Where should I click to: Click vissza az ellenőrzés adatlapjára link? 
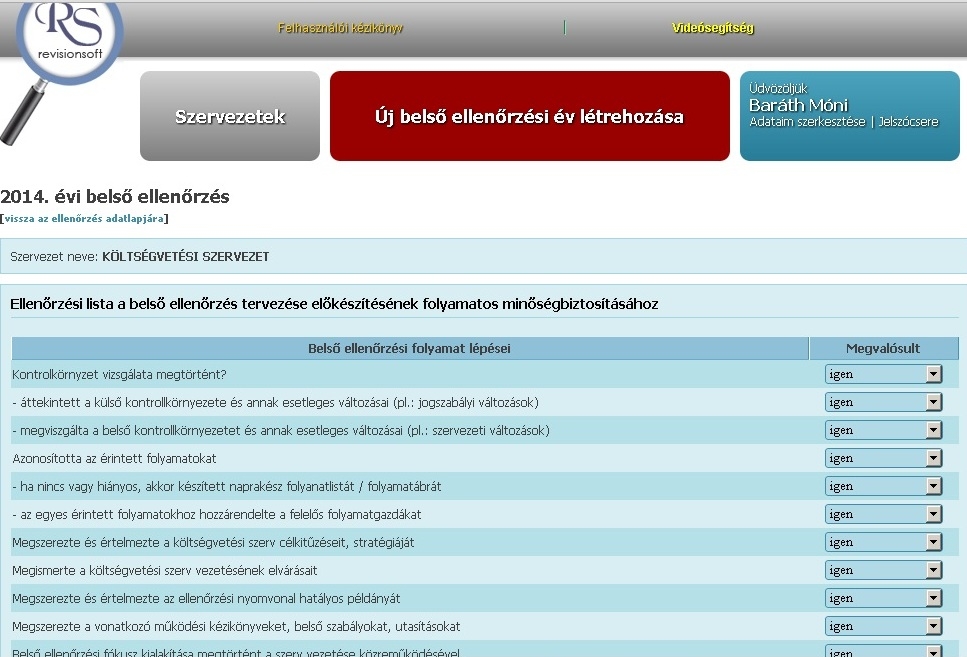click(84, 218)
